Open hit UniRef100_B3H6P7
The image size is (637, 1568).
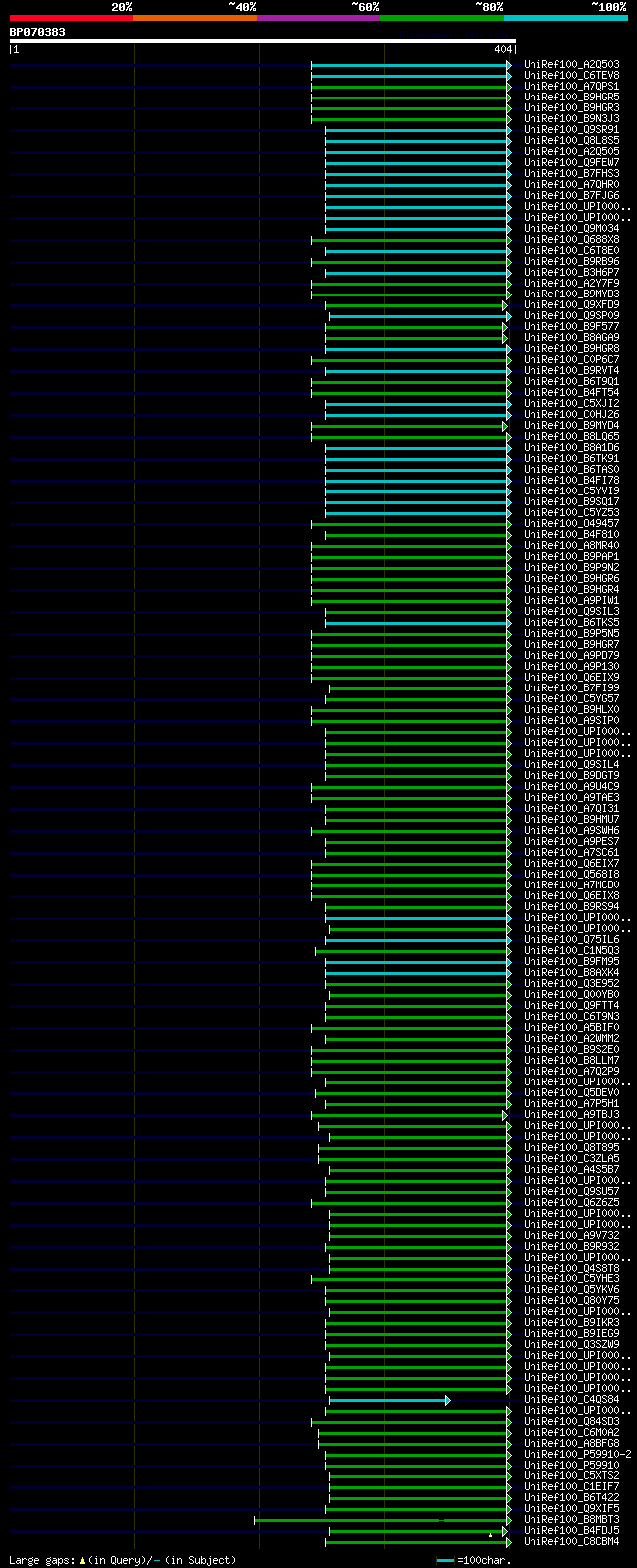coord(571,272)
